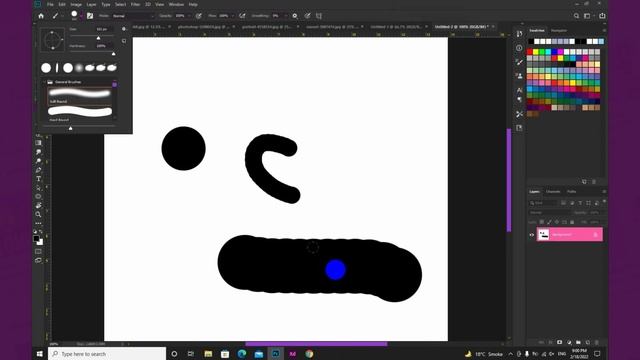Open smoothing options gear icon

pyautogui.click(x=295, y=16)
